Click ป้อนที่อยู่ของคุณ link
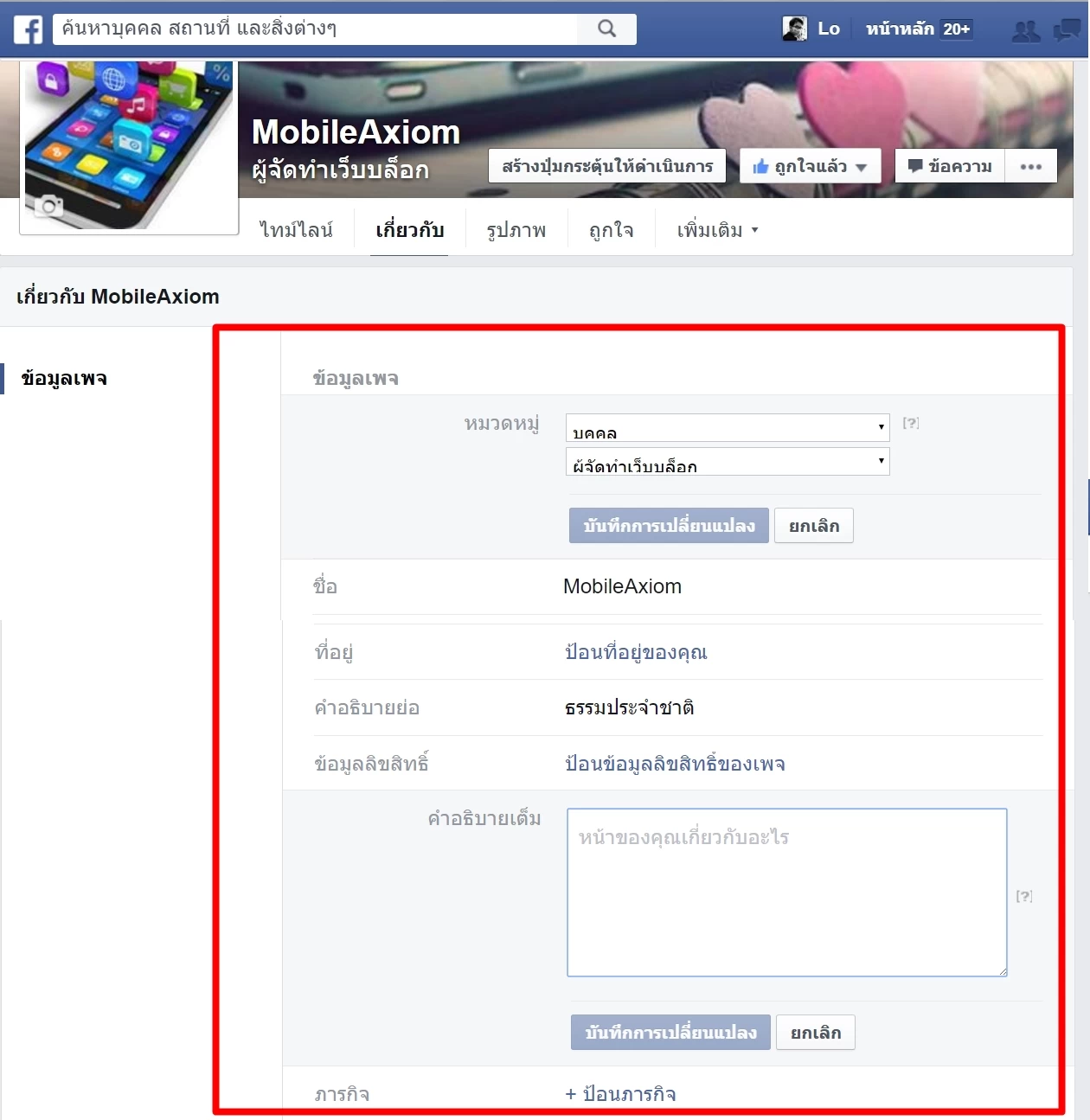 pos(636,652)
